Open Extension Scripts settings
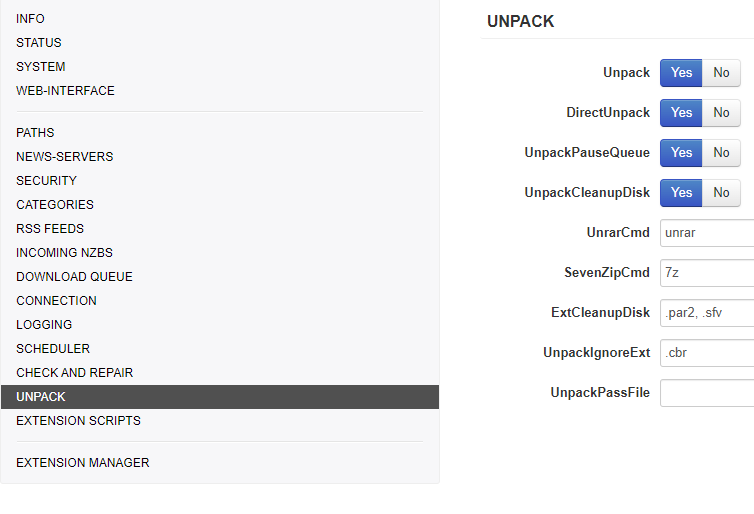The image size is (754, 514). click(78, 421)
